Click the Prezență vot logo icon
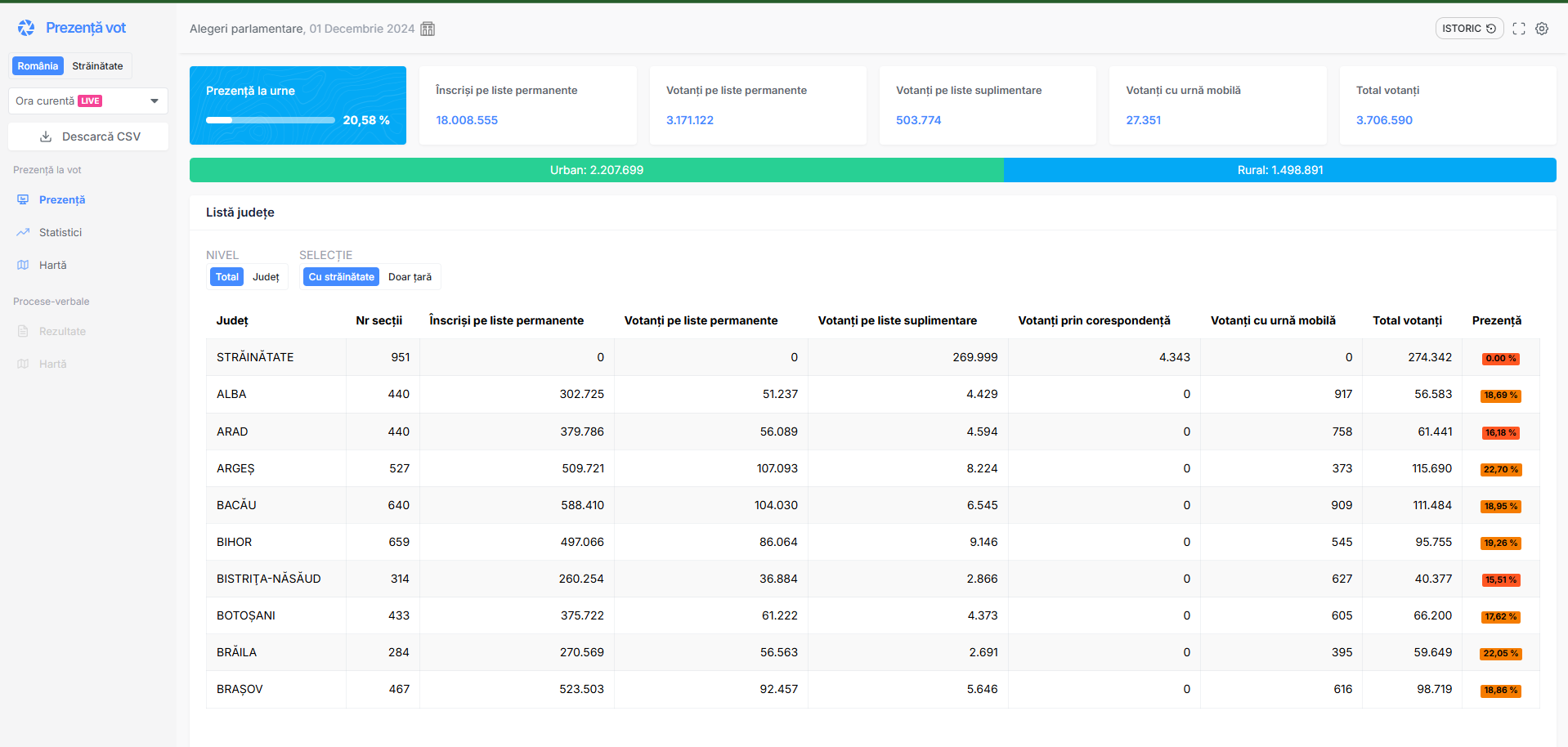Viewport: 1568px width, 747px height. tap(26, 28)
